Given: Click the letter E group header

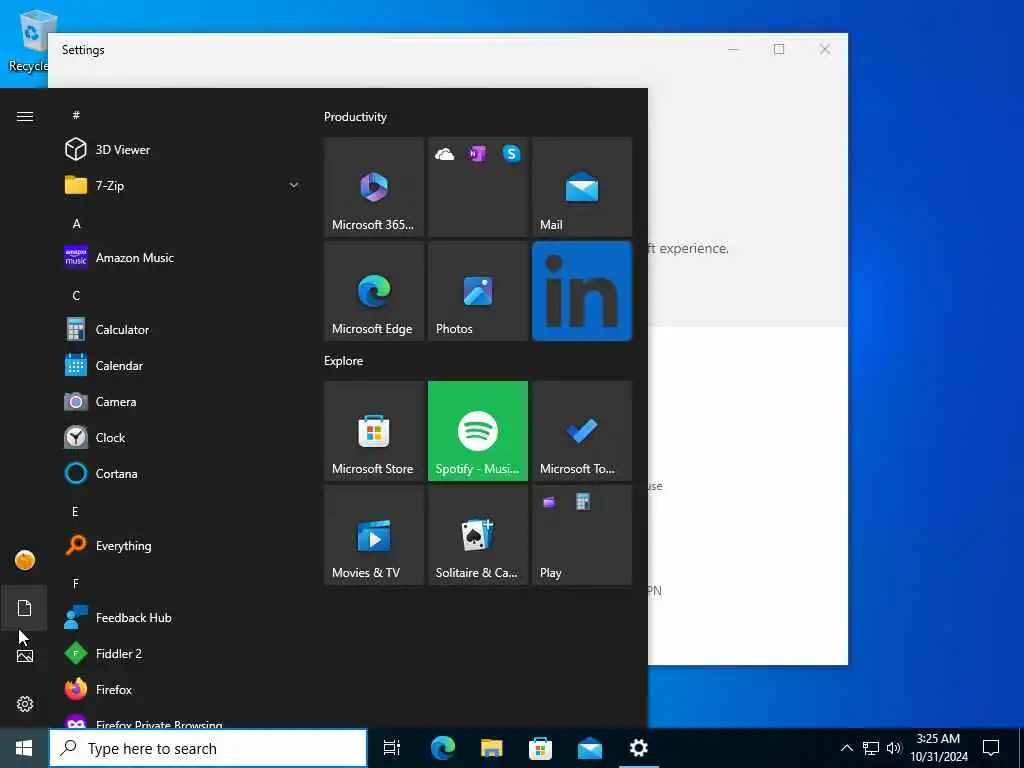Looking at the screenshot, I should pyautogui.click(x=75, y=511).
